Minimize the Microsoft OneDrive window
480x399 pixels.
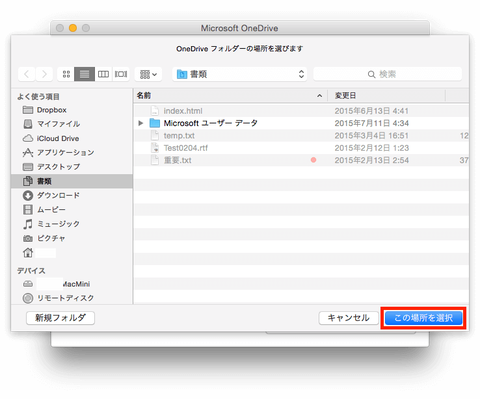click(73, 28)
